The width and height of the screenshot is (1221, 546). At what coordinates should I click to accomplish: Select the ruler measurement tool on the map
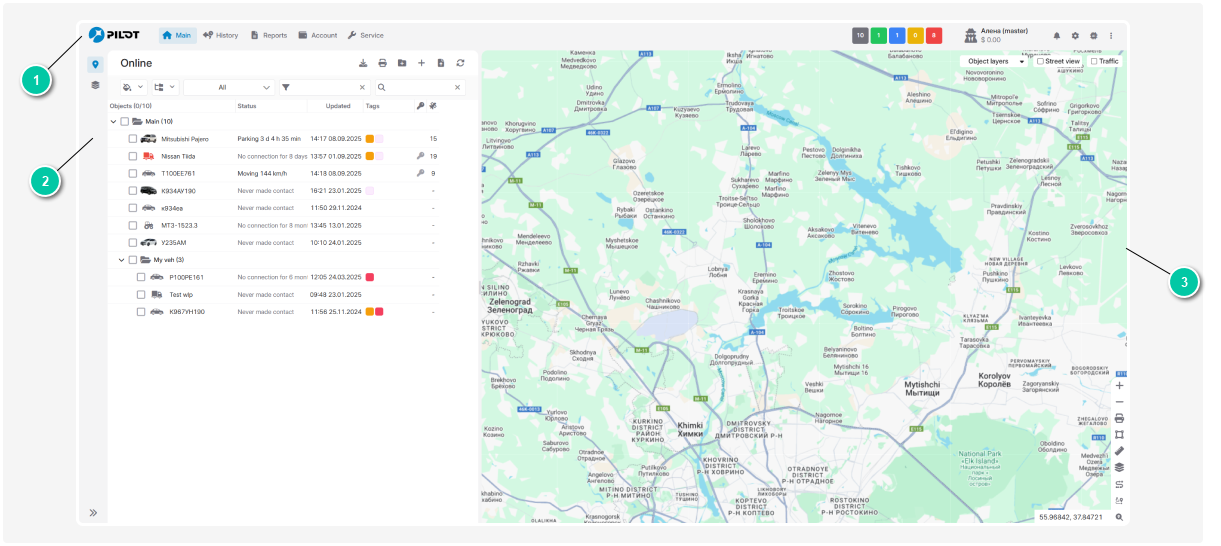(1119, 450)
